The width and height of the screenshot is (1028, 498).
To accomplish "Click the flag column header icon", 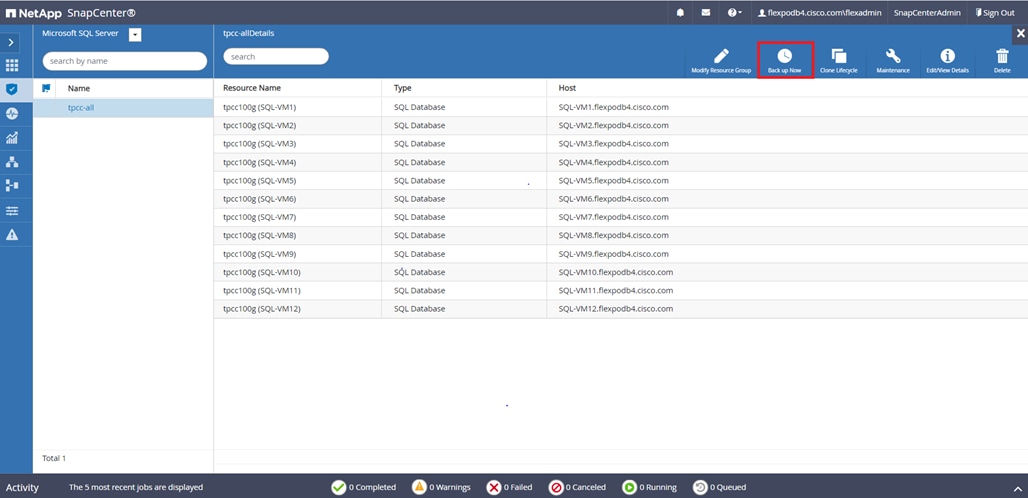I will [46, 88].
